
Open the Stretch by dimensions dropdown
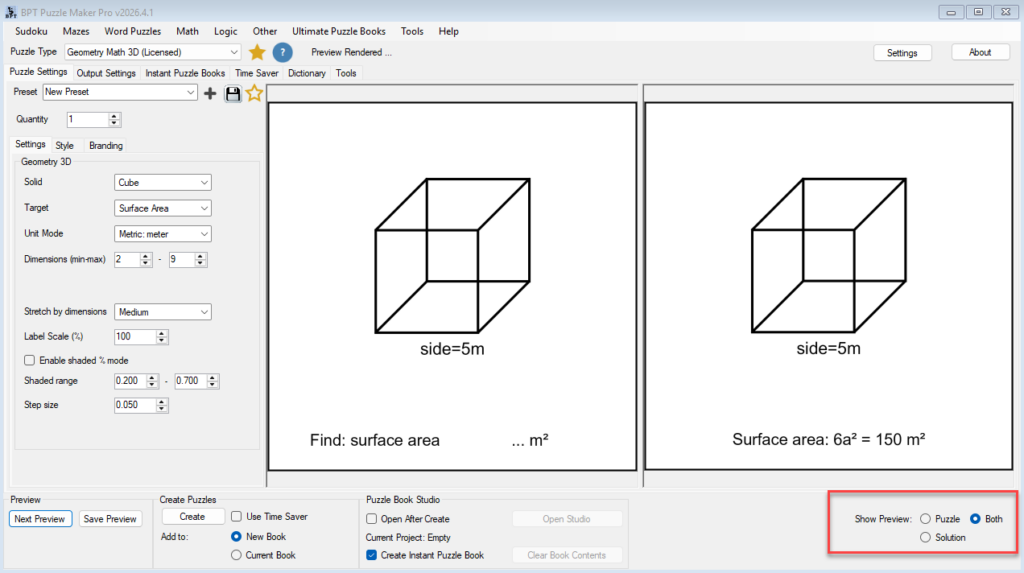pyautogui.click(x=163, y=312)
